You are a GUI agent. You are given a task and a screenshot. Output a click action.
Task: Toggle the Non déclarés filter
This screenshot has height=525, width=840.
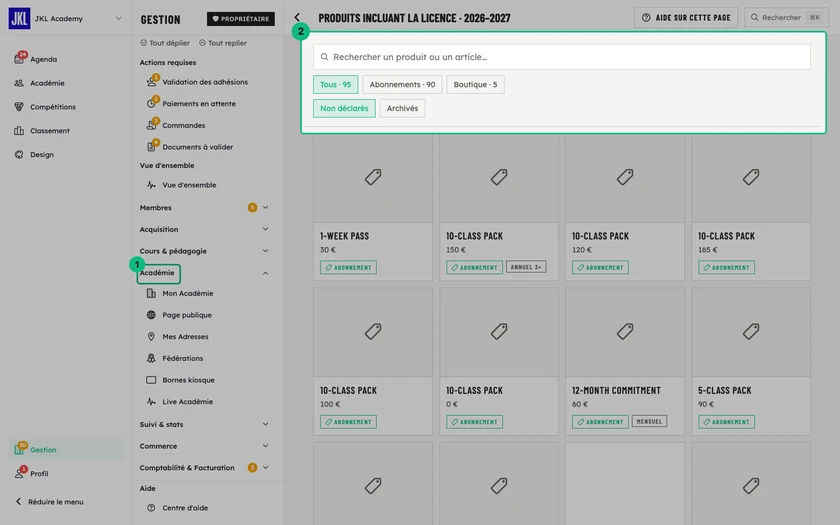[x=344, y=108]
